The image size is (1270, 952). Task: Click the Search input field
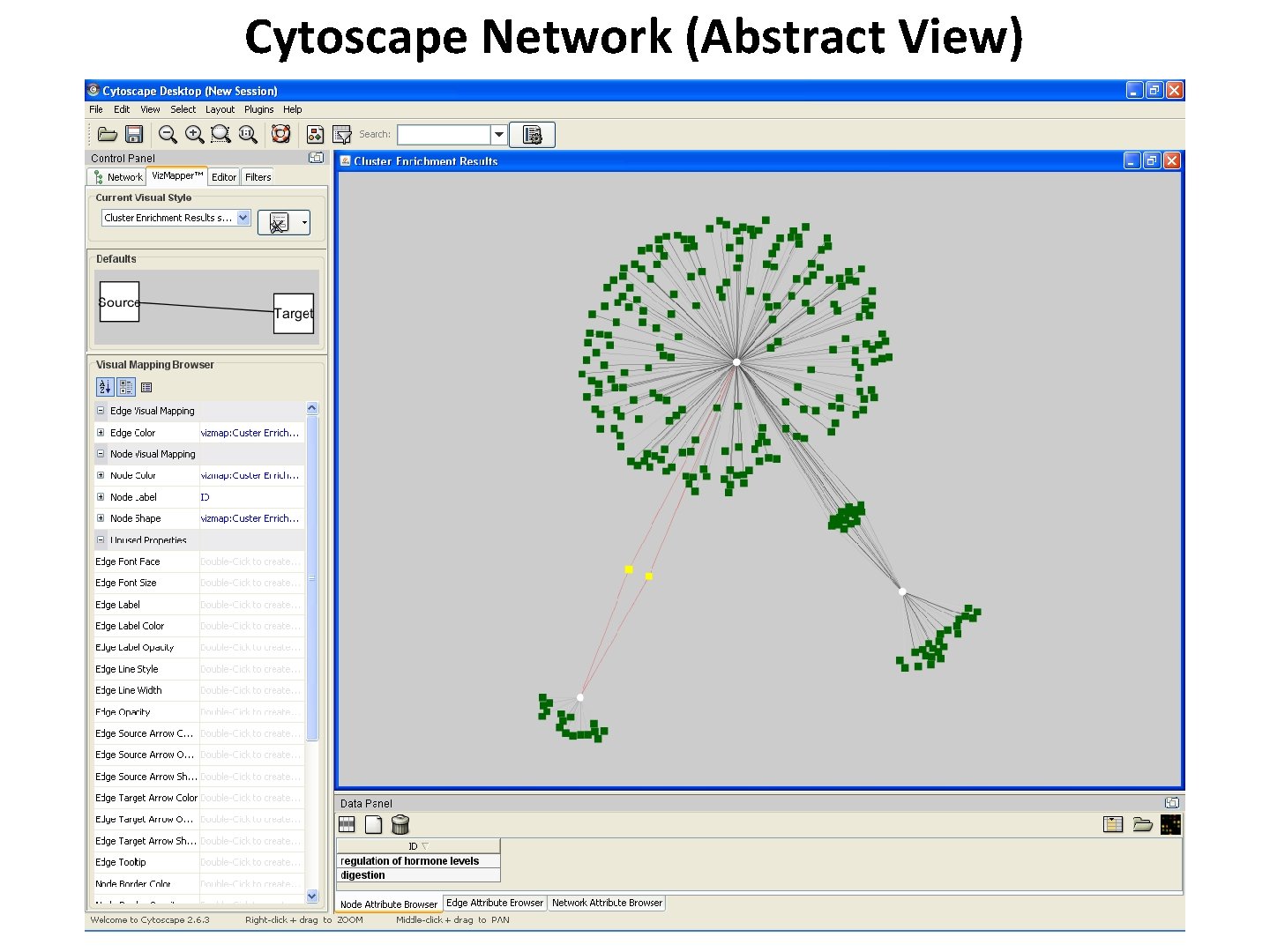coord(444,135)
